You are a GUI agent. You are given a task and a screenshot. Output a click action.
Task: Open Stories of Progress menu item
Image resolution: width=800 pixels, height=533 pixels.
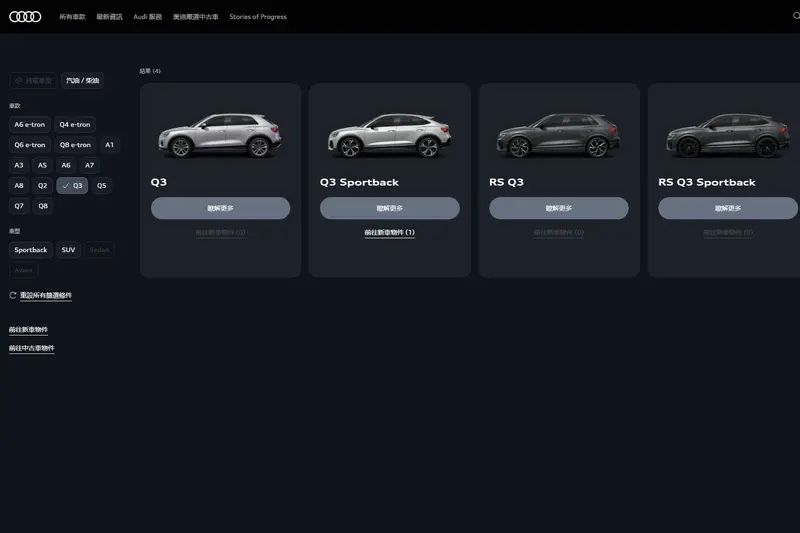click(258, 17)
